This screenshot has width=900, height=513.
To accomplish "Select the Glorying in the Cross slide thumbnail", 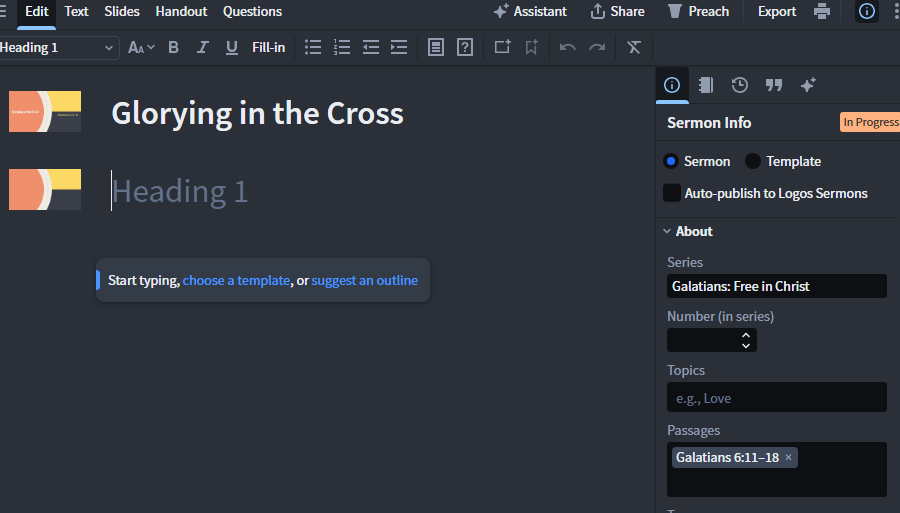I will pyautogui.click(x=45, y=111).
